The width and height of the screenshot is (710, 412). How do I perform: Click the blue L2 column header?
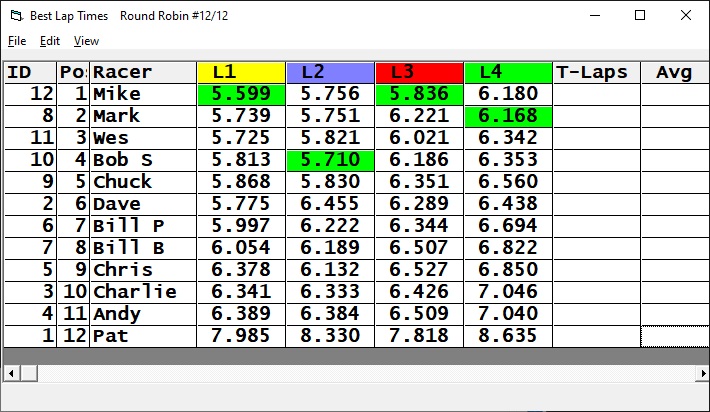330,72
